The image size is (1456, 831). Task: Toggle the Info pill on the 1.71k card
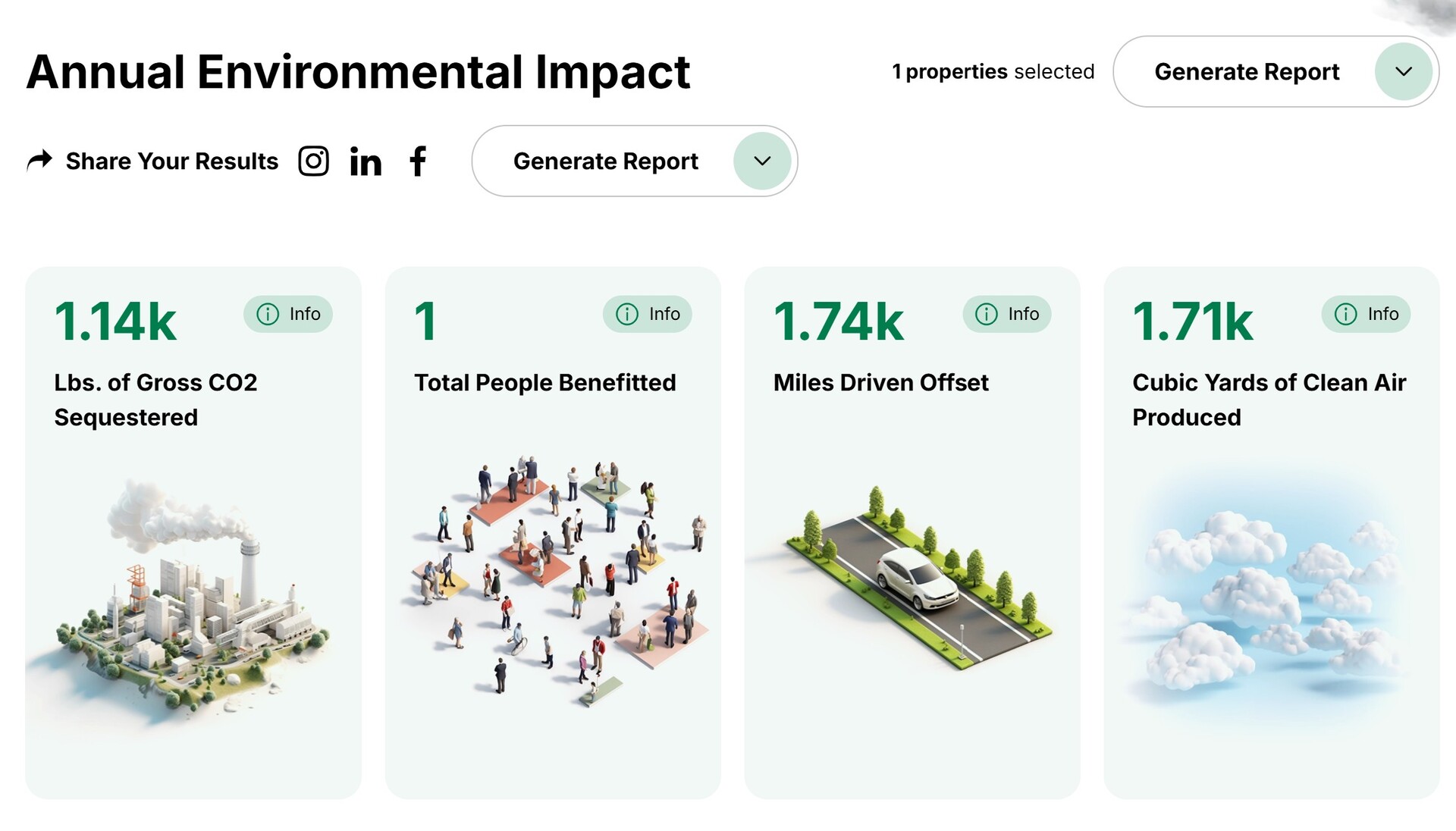coord(1365,314)
